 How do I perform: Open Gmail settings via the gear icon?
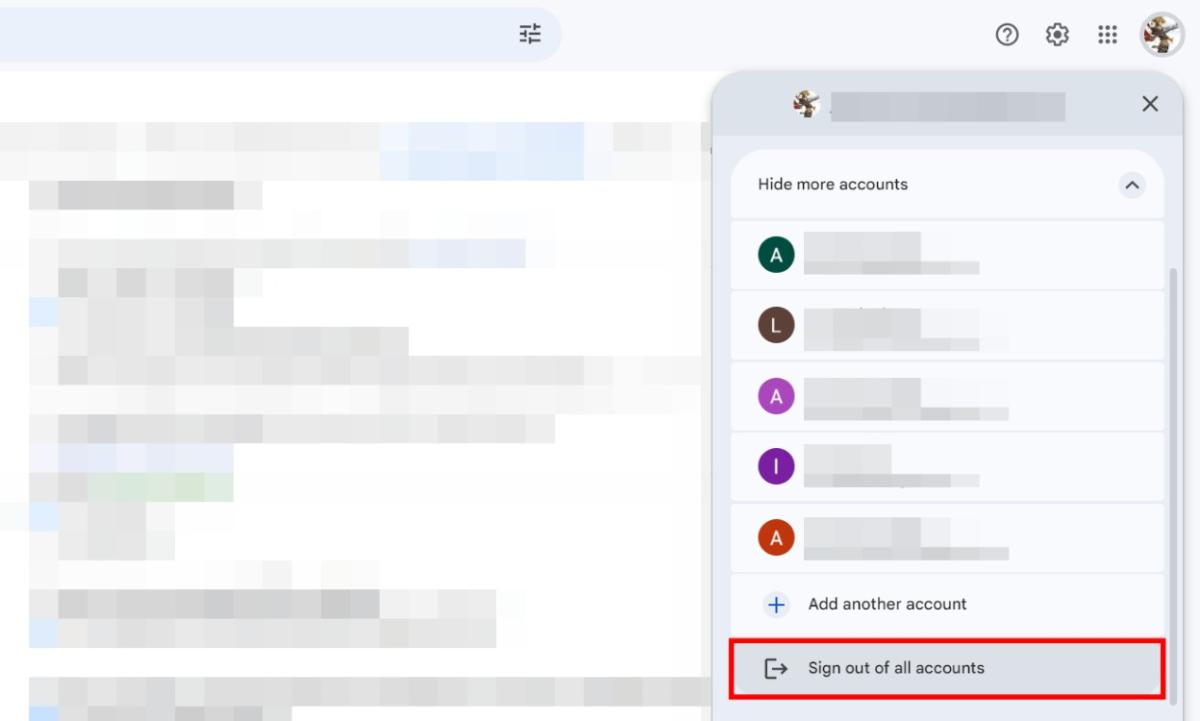point(1056,34)
